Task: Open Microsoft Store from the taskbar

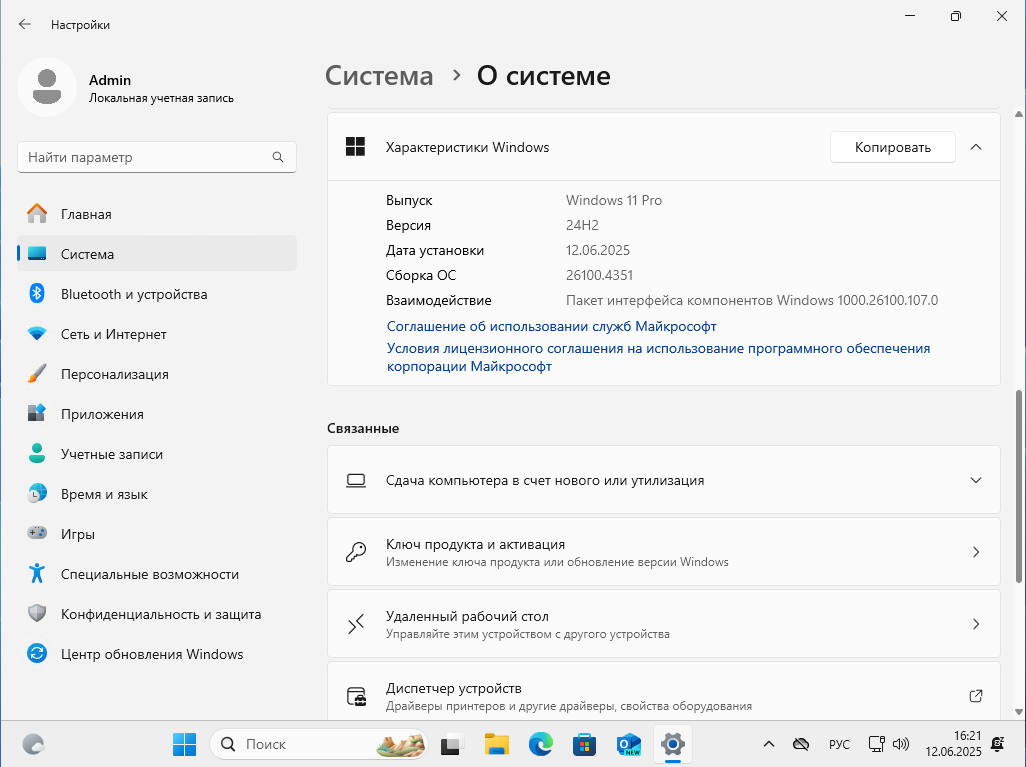Action: coord(584,744)
